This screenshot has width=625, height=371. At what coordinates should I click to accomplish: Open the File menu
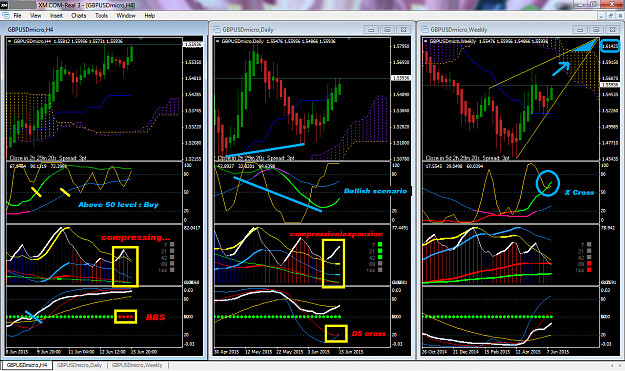[x=17, y=16]
